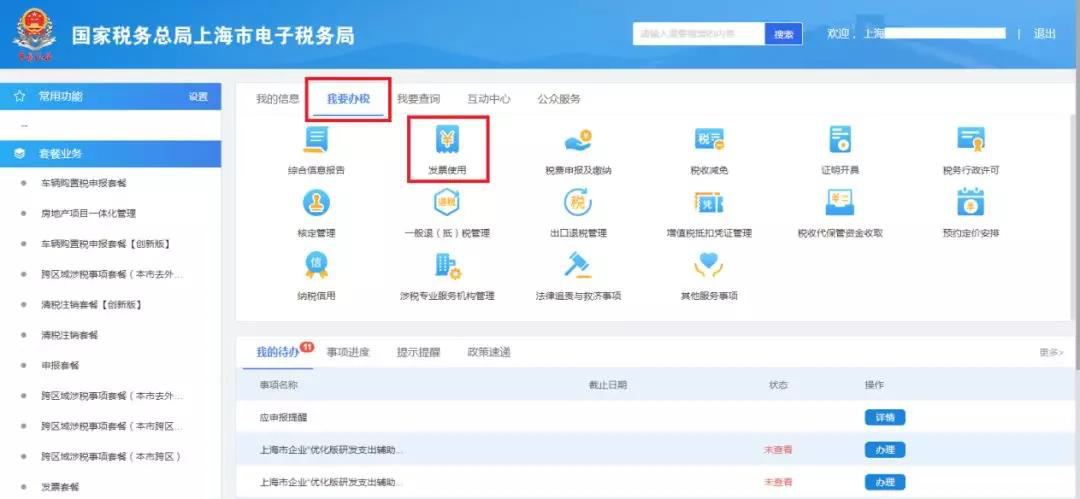Click the 操作 column header
This screenshot has width=1080, height=499.
[874, 385]
